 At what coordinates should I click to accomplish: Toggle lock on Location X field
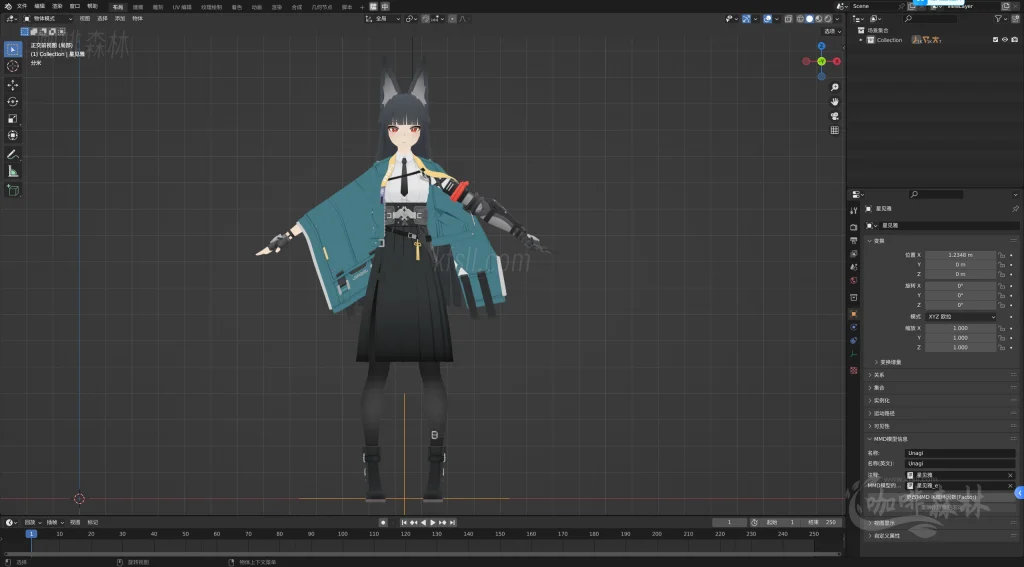pyautogui.click(x=1002, y=255)
